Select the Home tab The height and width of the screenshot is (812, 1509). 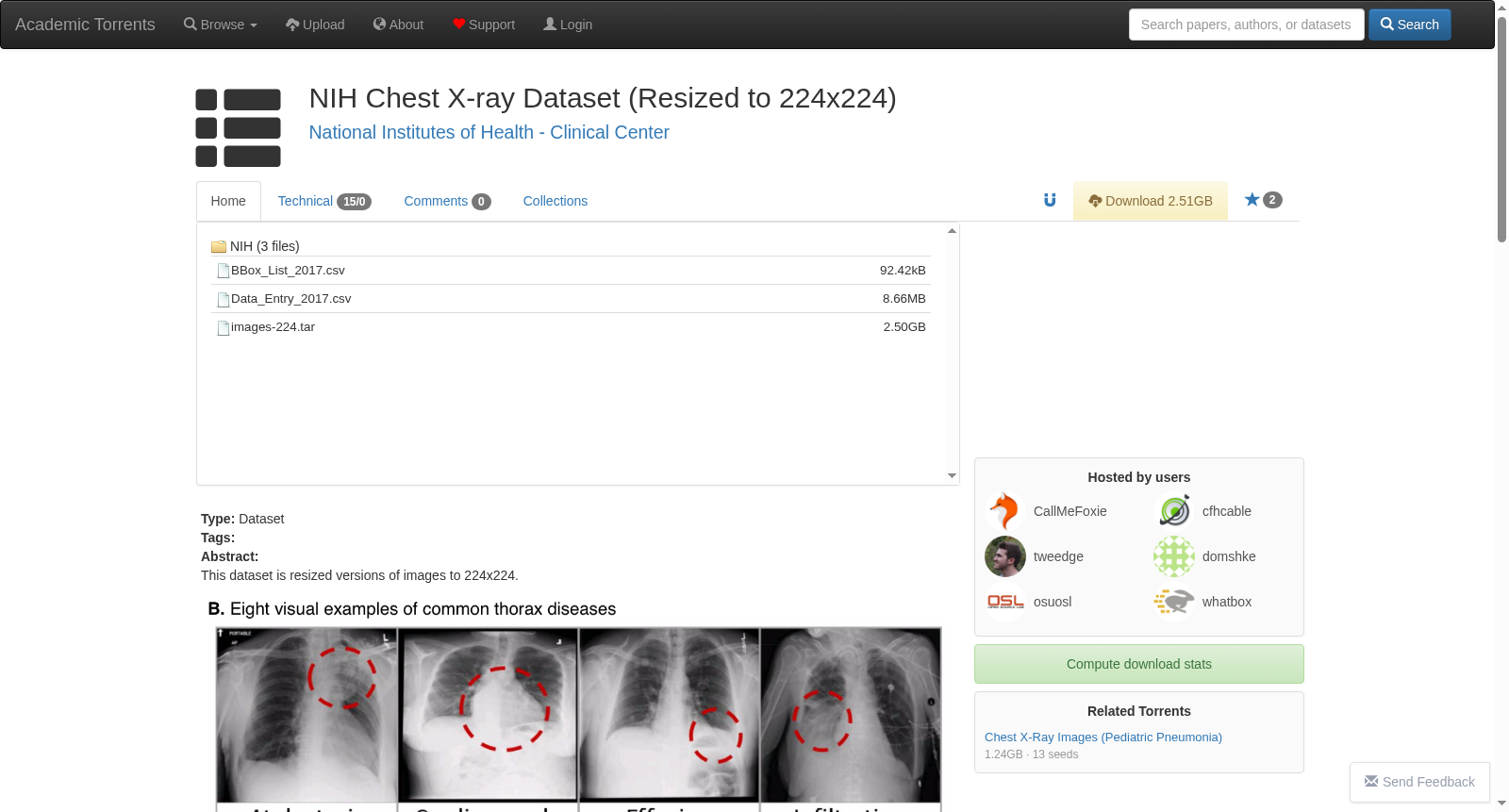point(228,201)
